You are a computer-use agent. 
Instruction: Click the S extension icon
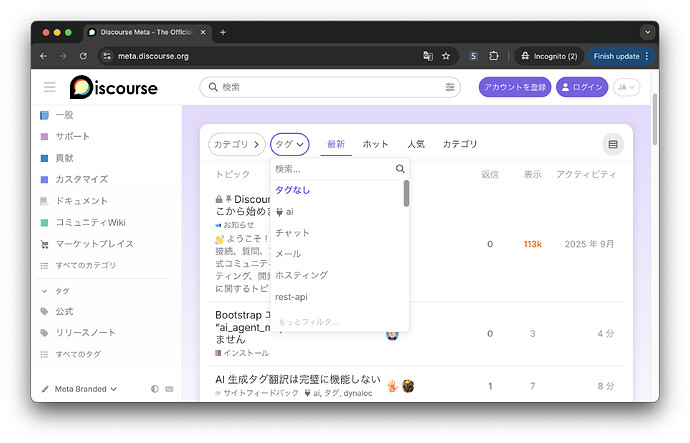point(473,56)
